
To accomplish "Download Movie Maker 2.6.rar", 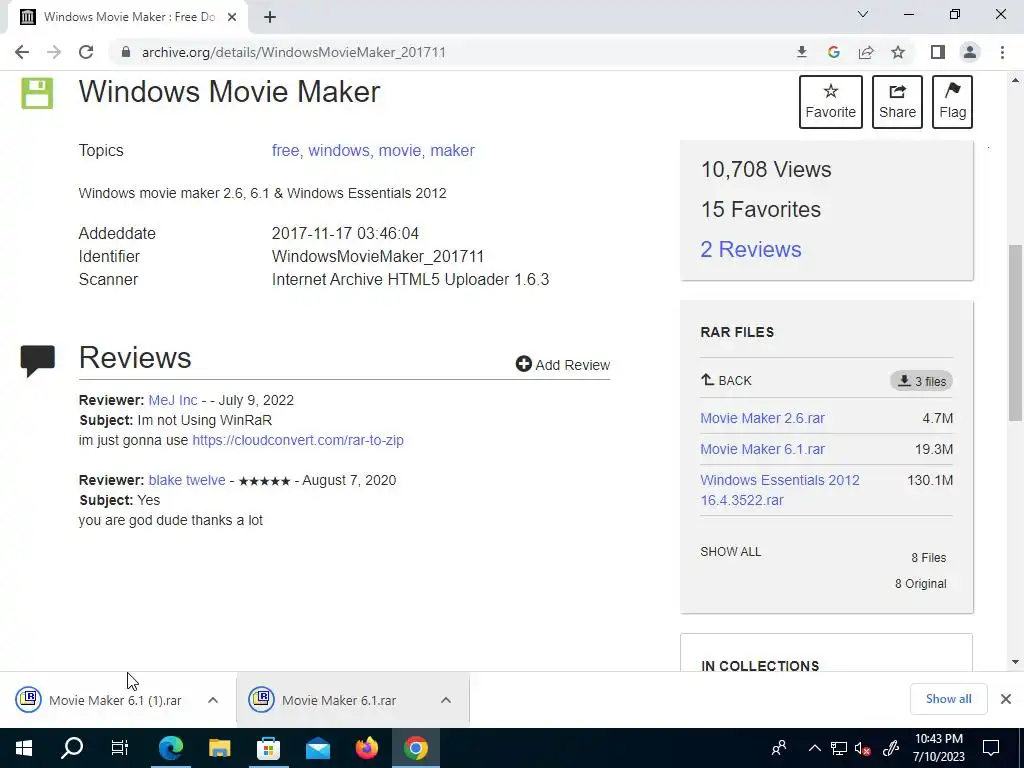I will [x=762, y=418].
